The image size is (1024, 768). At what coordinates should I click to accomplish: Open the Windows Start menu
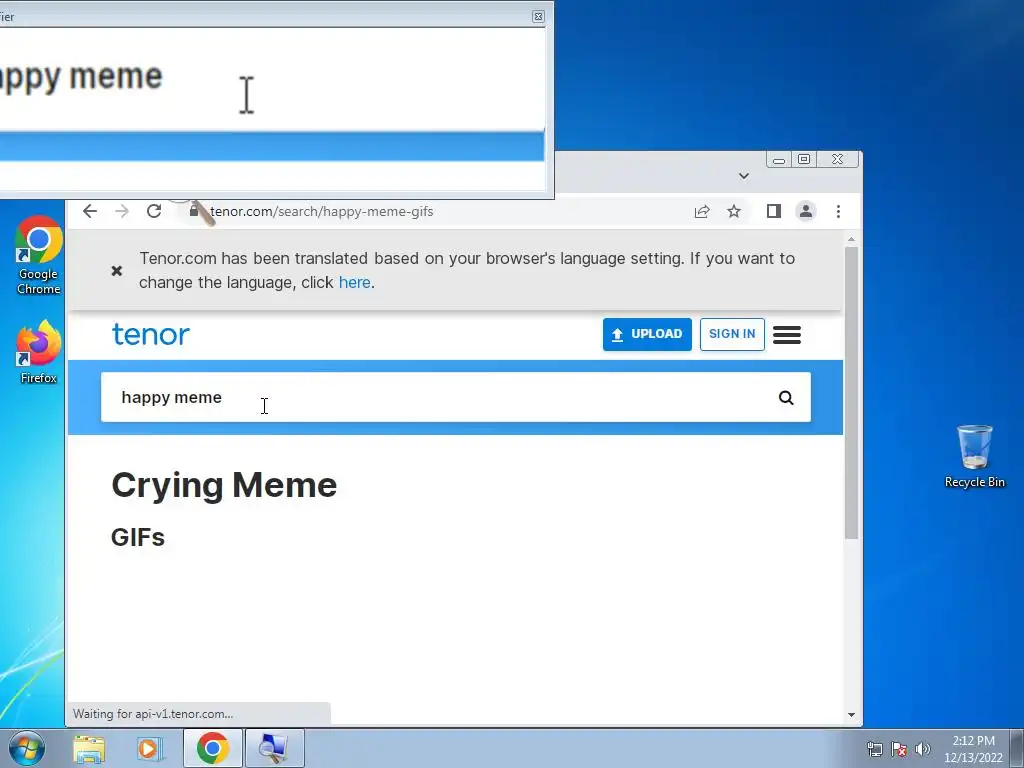(25, 748)
